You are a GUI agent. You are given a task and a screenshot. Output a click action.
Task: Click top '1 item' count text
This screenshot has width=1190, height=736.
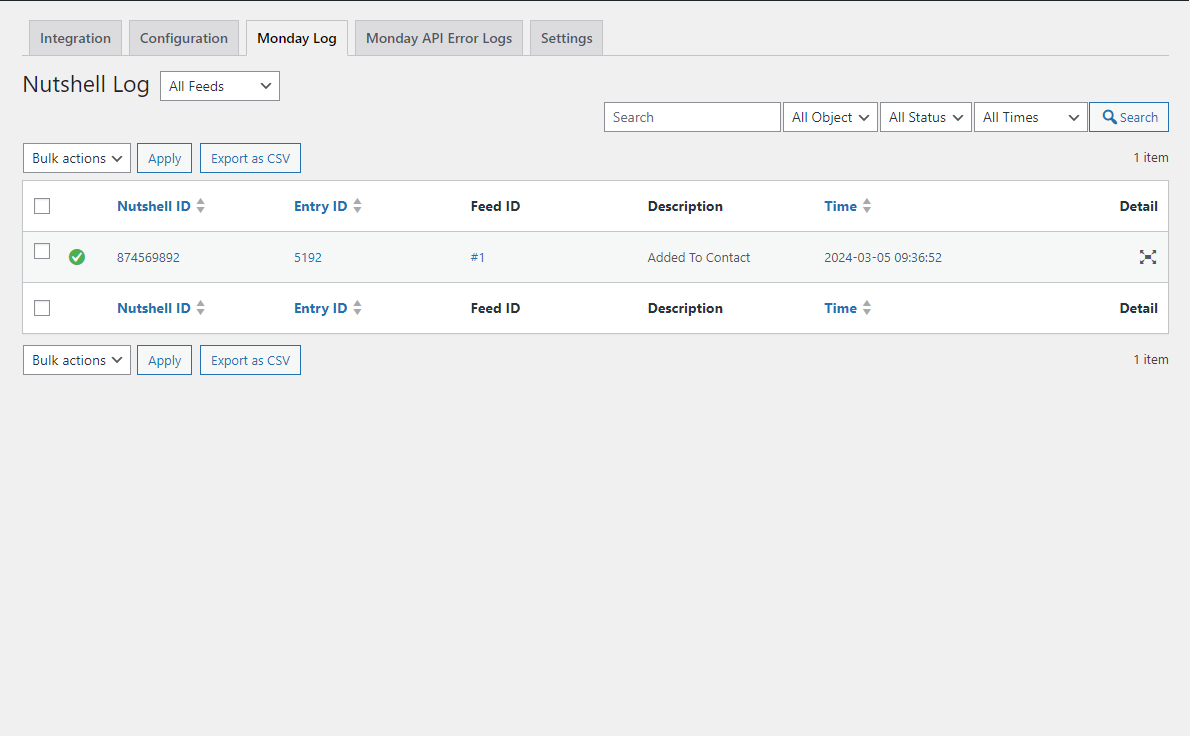1151,157
